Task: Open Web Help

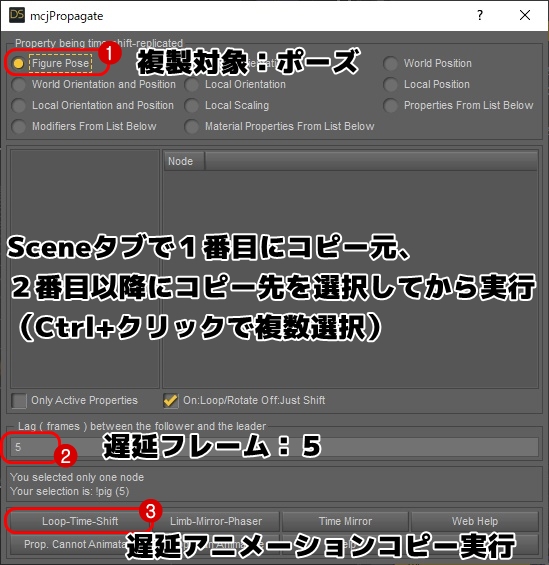Action: point(475,521)
